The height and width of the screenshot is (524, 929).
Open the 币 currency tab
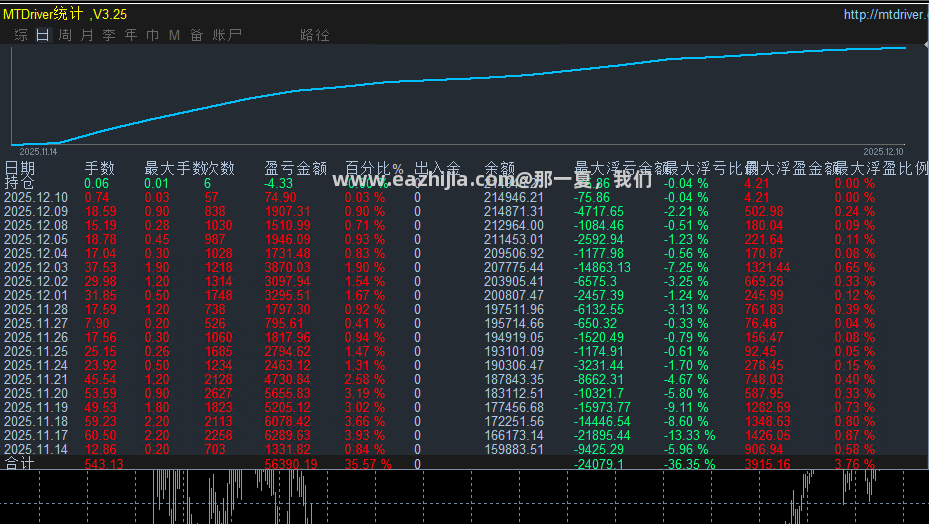(153, 35)
